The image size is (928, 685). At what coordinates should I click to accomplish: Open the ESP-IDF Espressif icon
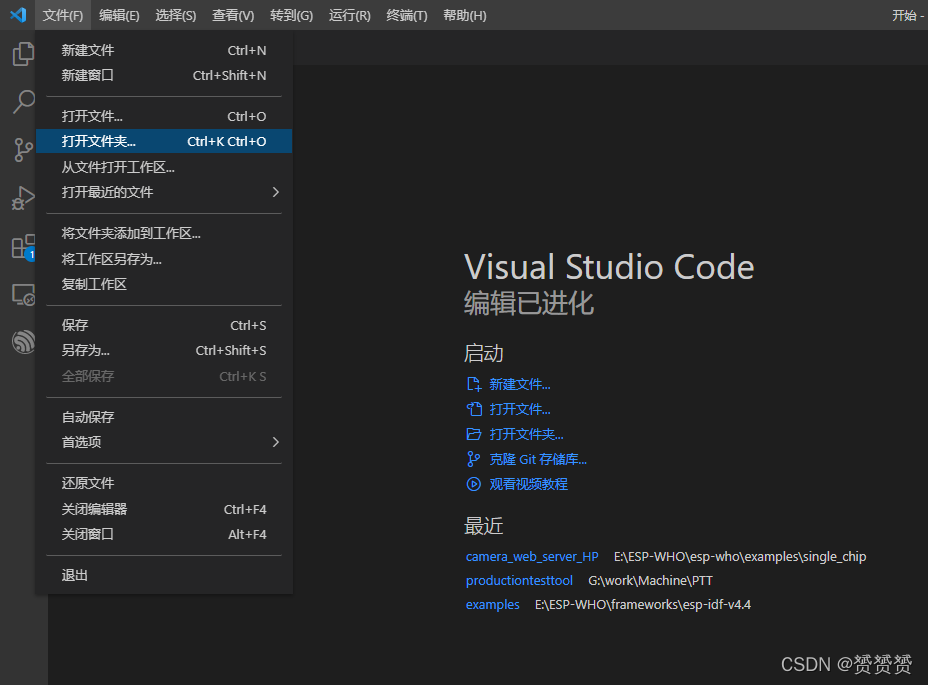[x=24, y=342]
